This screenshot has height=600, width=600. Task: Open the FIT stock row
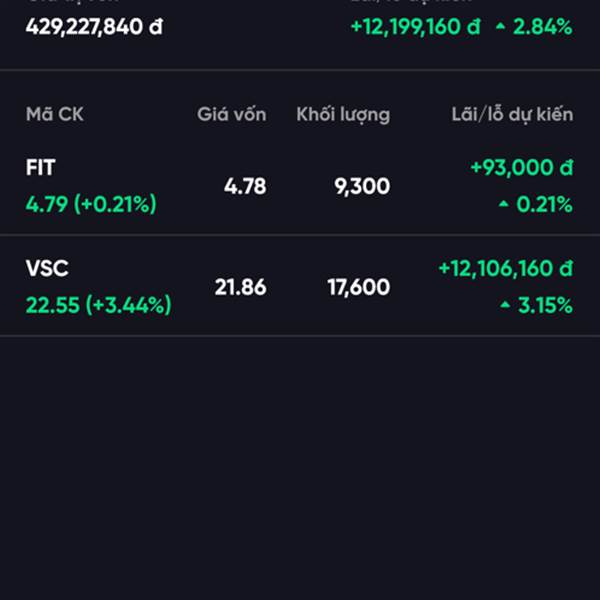(x=300, y=186)
